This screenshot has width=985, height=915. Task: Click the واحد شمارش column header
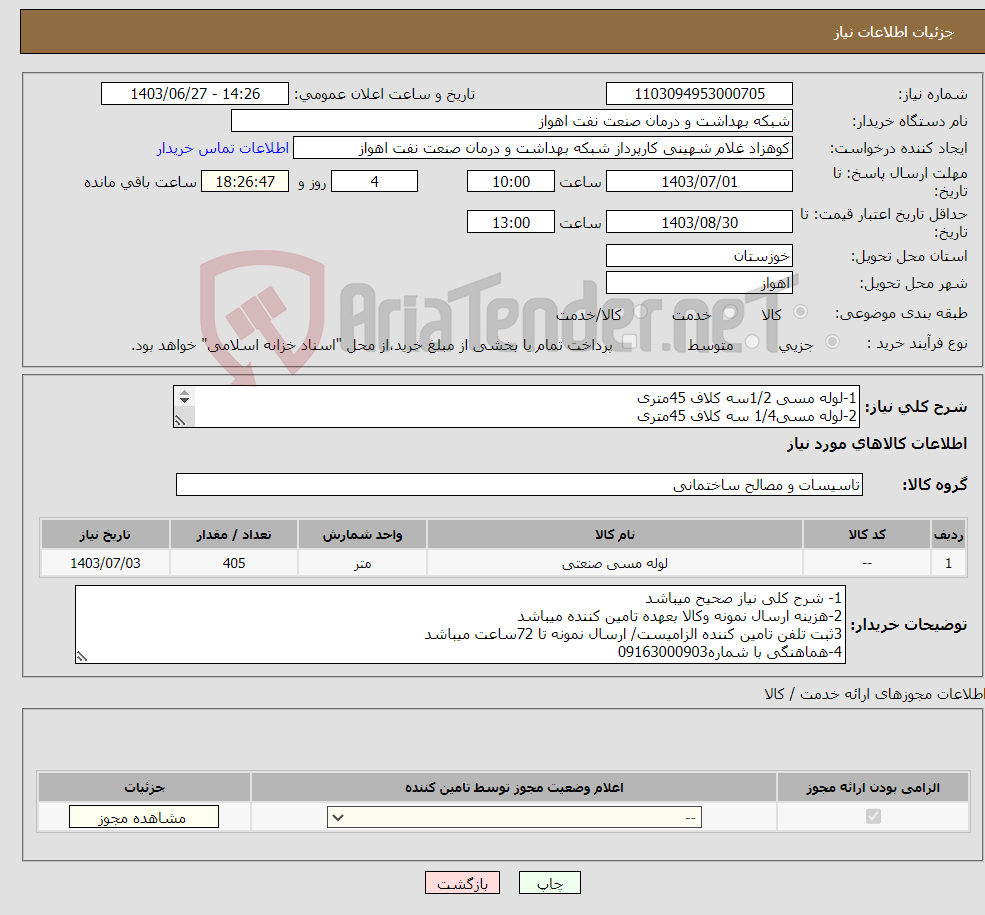click(x=362, y=534)
